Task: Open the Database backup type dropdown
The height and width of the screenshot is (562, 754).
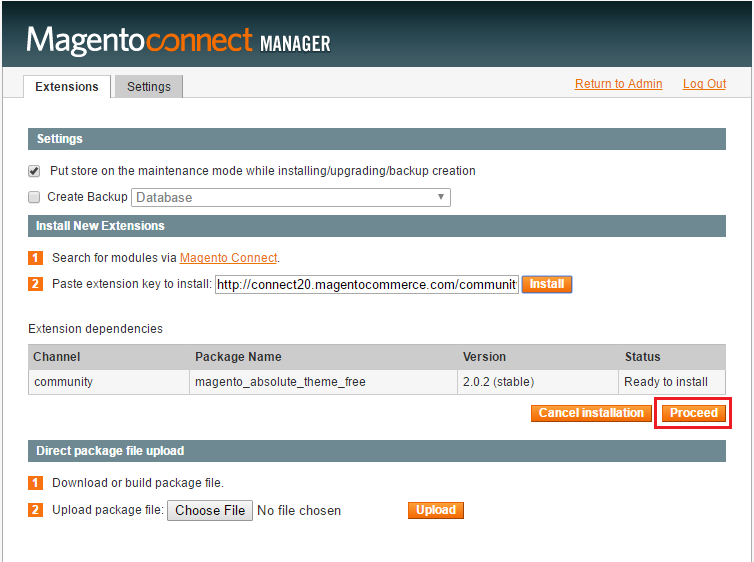Action: pyautogui.click(x=291, y=198)
